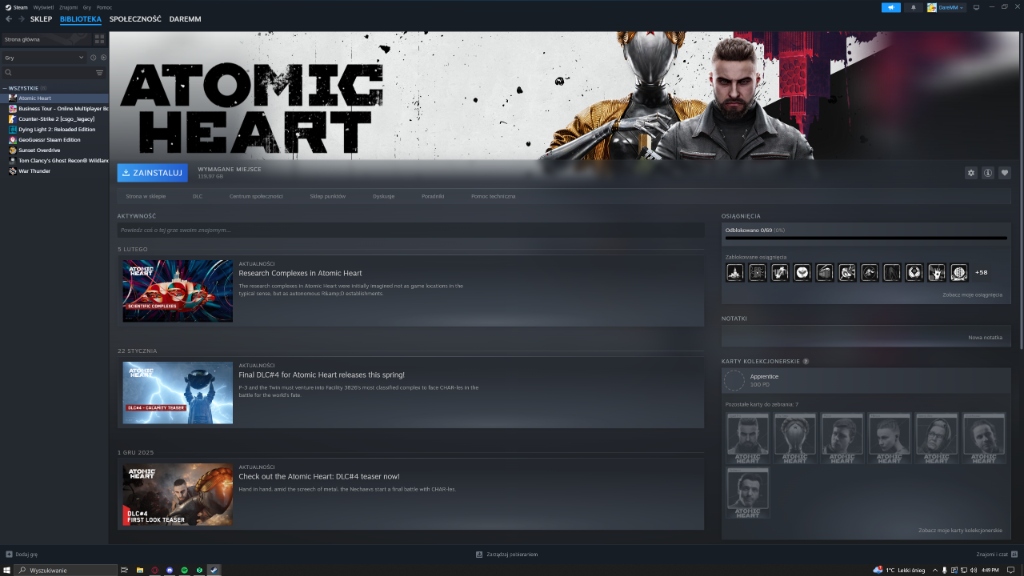Open Centrum społeczności
Image resolution: width=1024 pixels, height=576 pixels.
256,196
